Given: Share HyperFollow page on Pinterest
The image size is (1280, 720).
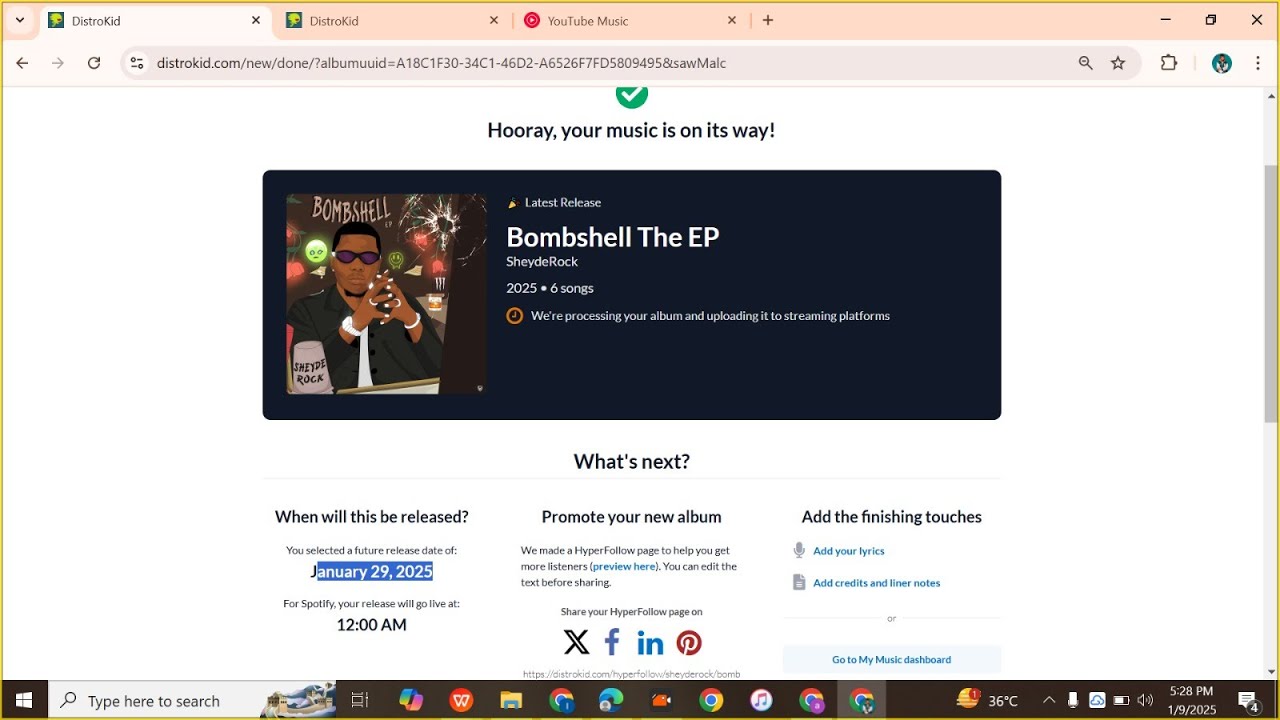Looking at the screenshot, I should pyautogui.click(x=689, y=642).
